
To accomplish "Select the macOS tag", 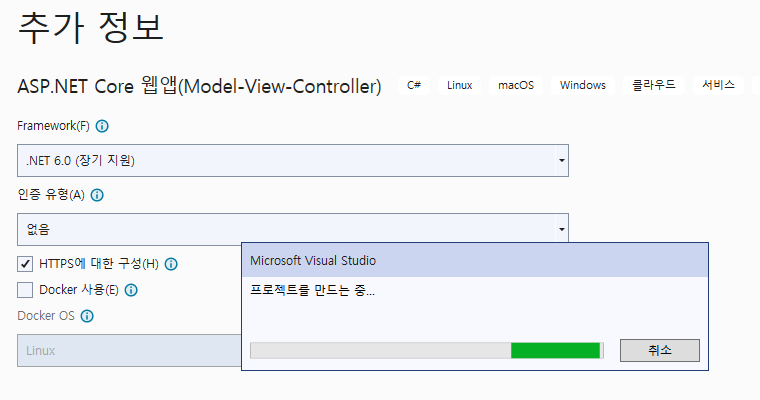I will coord(516,85).
